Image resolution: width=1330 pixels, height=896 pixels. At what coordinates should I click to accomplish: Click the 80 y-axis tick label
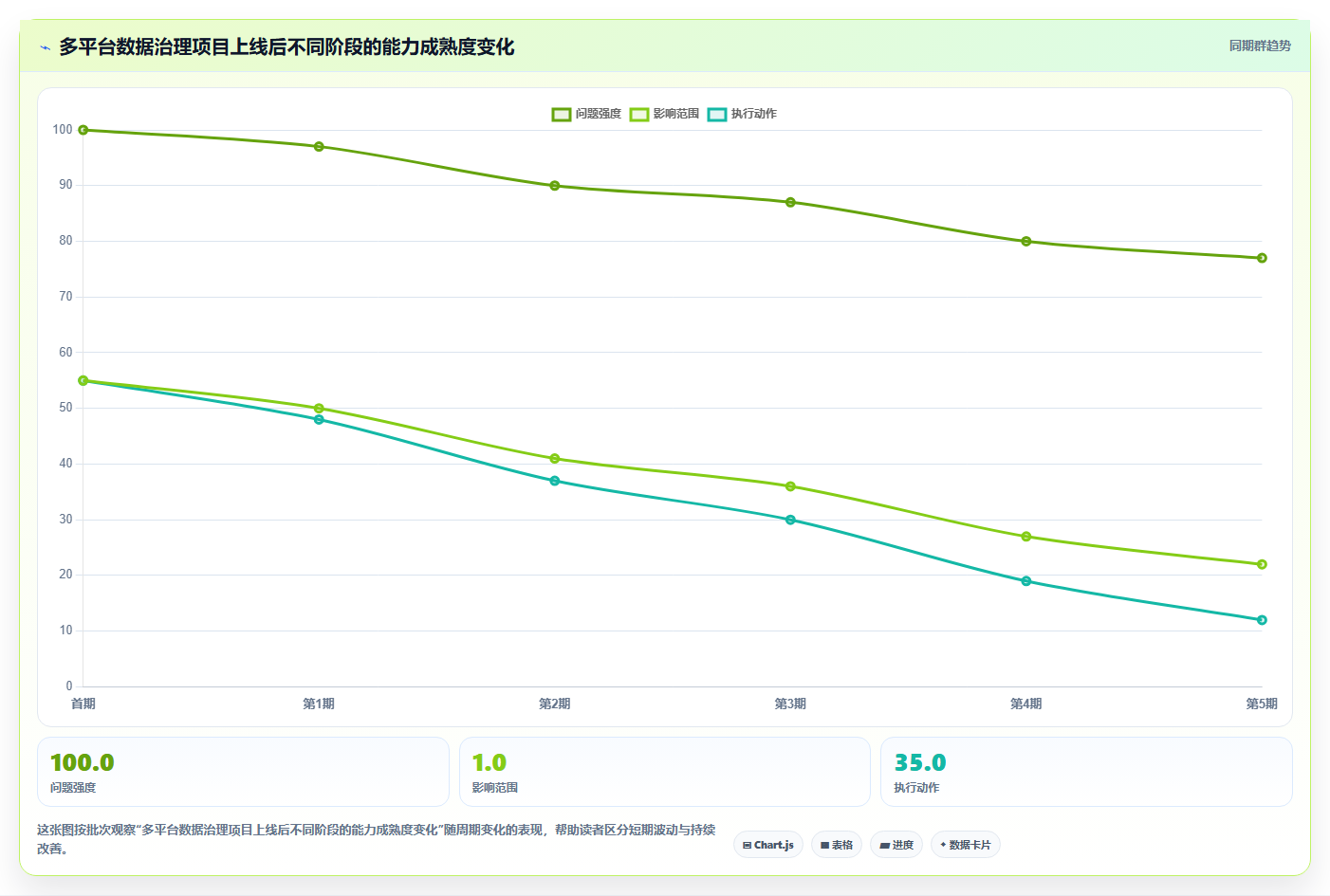point(65,241)
